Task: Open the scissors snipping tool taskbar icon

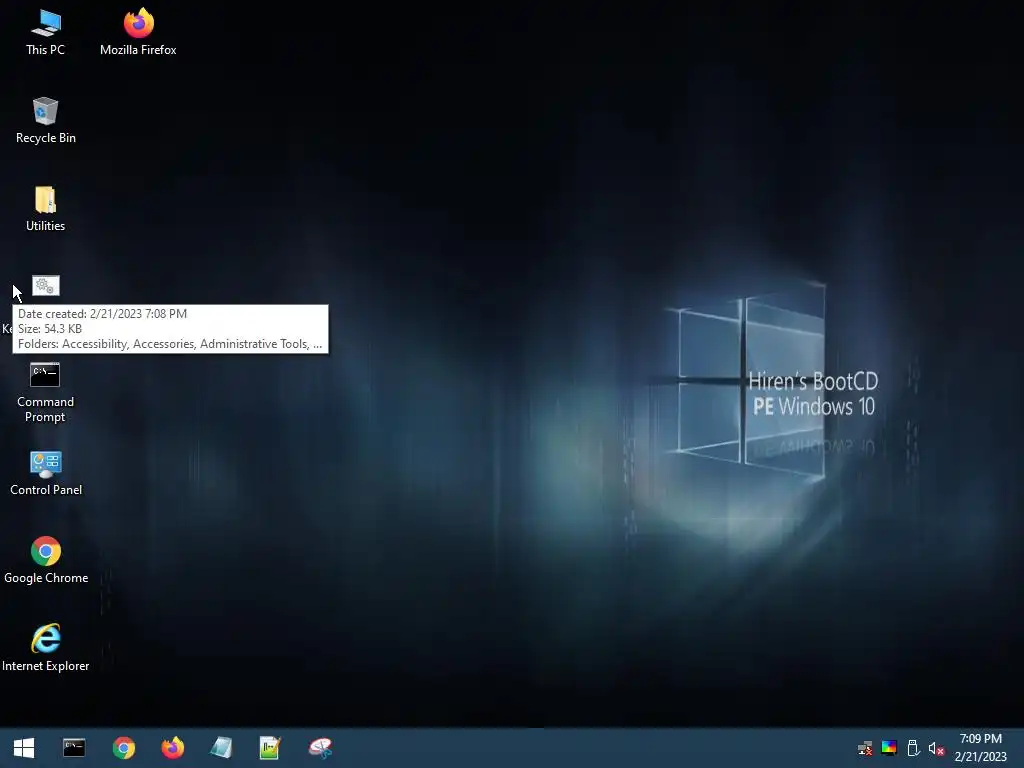Action: click(320, 748)
